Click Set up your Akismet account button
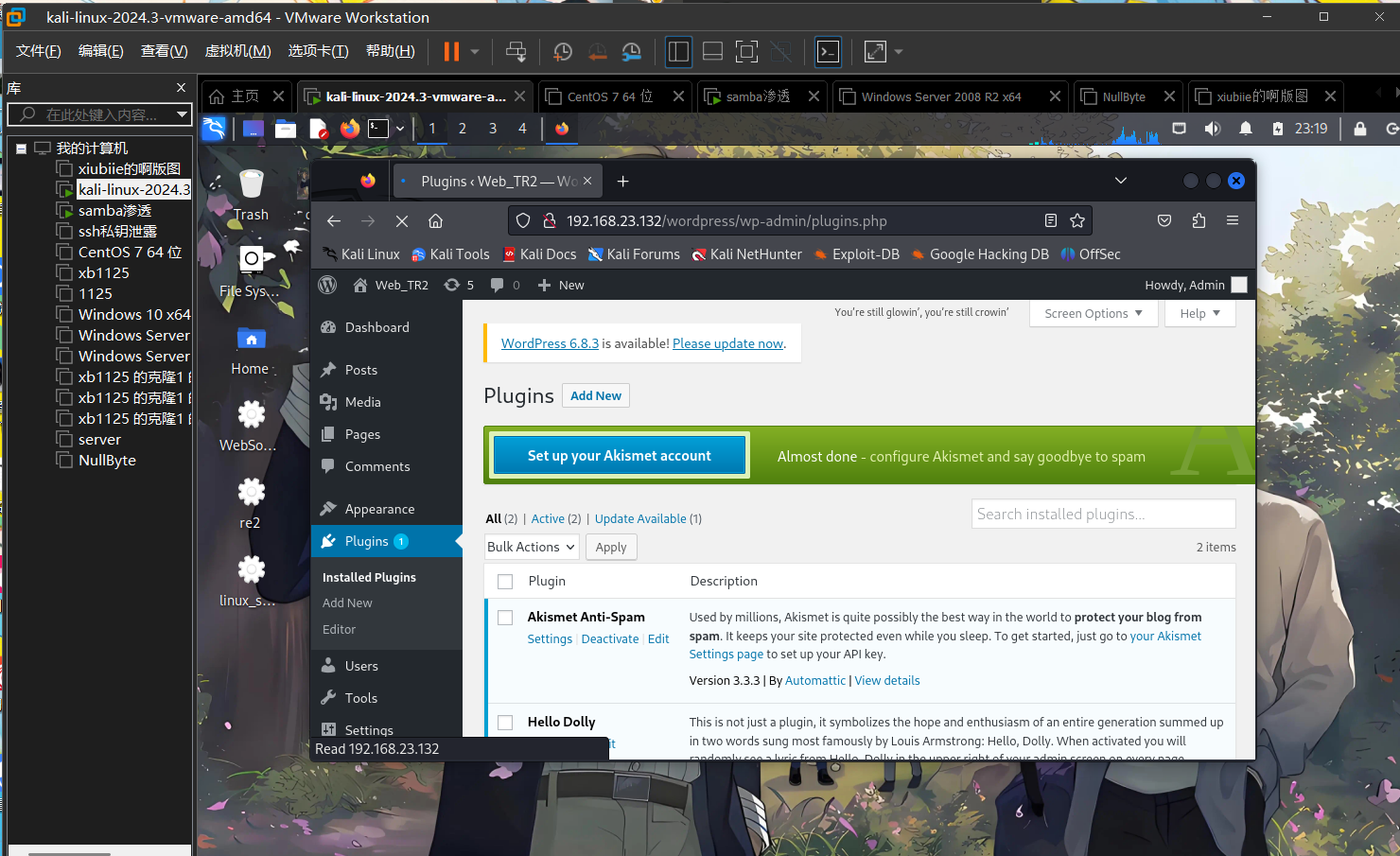 click(619, 456)
